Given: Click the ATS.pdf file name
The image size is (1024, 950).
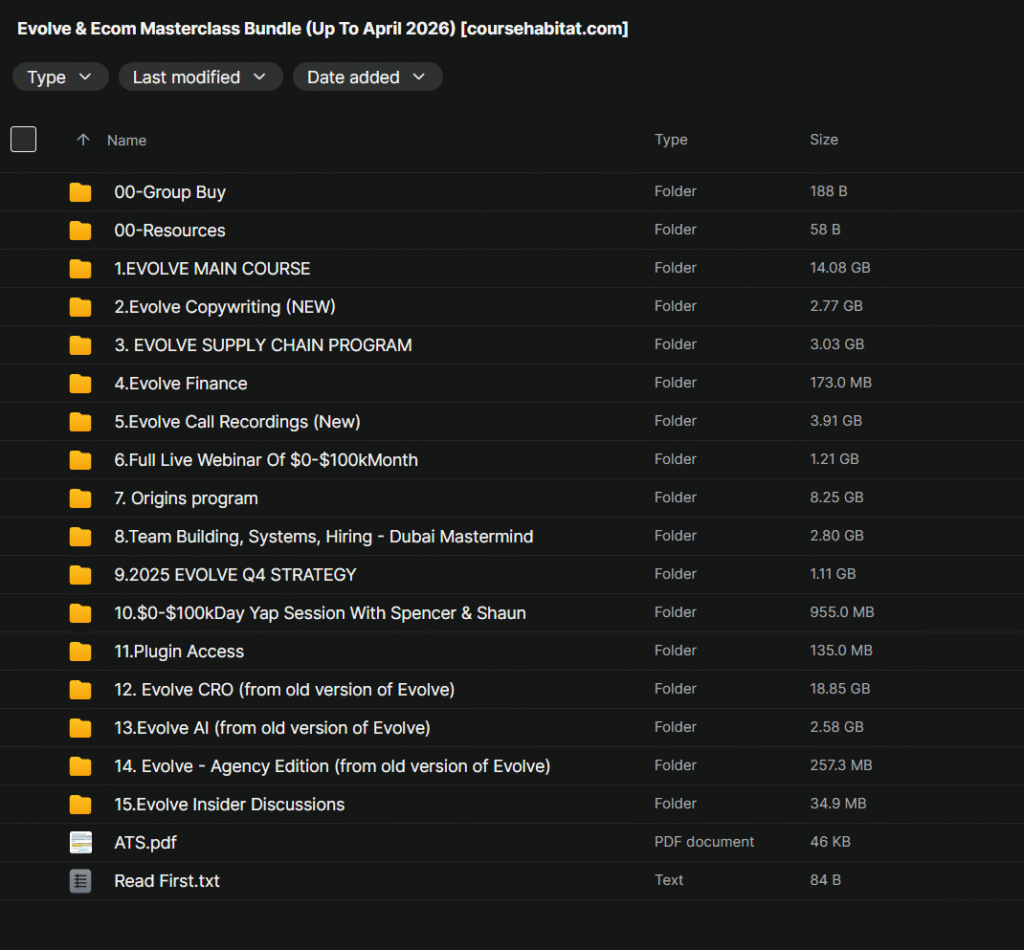Looking at the screenshot, I should point(145,842).
